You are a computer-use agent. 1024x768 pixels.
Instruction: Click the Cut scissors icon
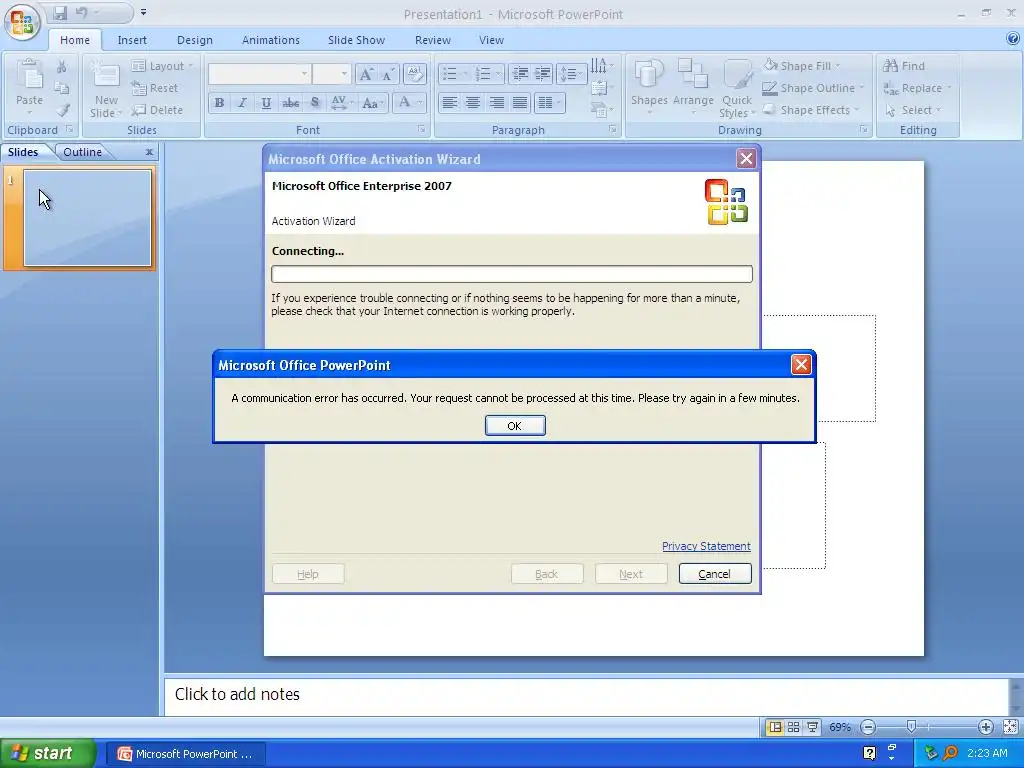pos(61,67)
